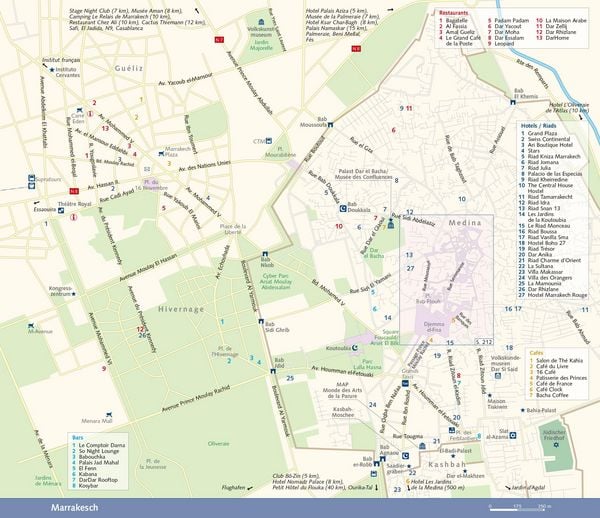Click the info icon next to Carré Eden
The height and width of the screenshot is (518, 600).
(x=91, y=114)
